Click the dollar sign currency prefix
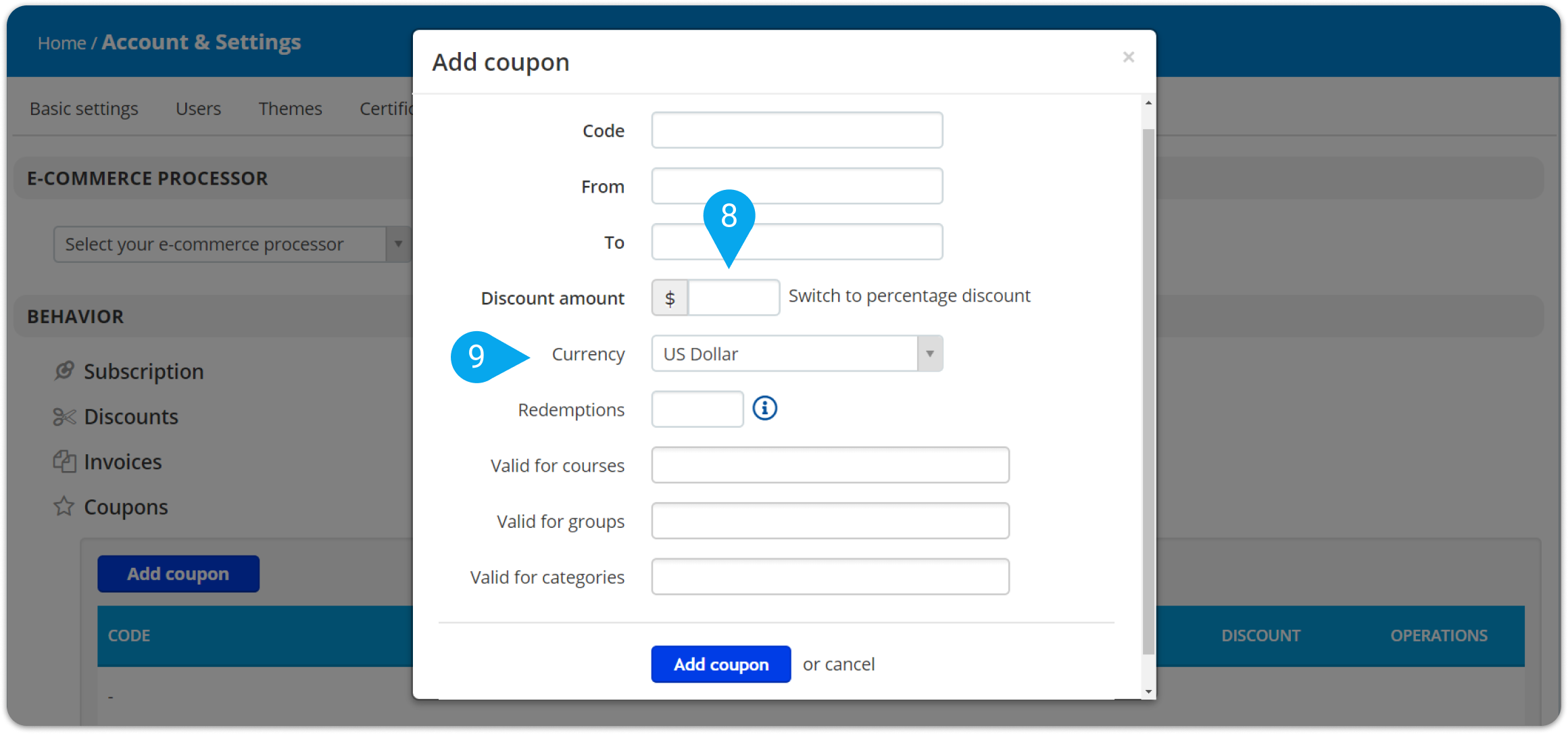Image resolution: width=1568 pixels, height=734 pixels. point(670,298)
